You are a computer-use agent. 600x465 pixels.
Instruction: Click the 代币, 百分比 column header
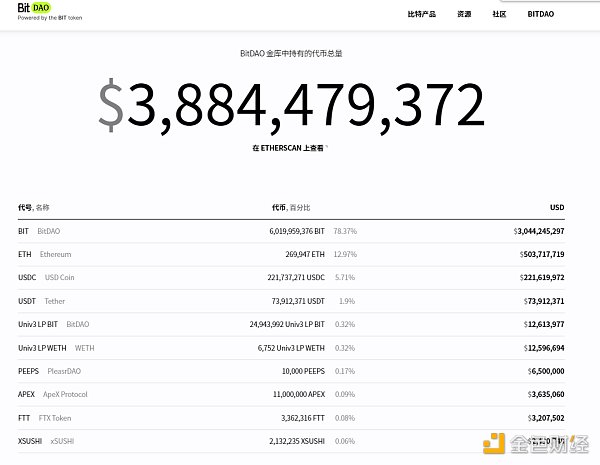(x=291, y=208)
